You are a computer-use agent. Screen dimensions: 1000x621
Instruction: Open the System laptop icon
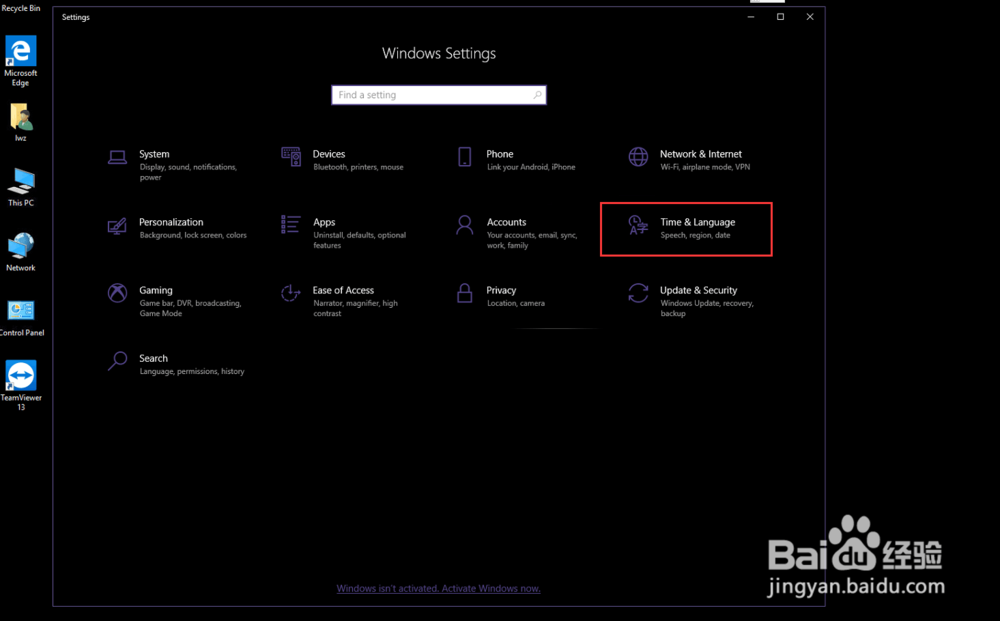click(117, 157)
